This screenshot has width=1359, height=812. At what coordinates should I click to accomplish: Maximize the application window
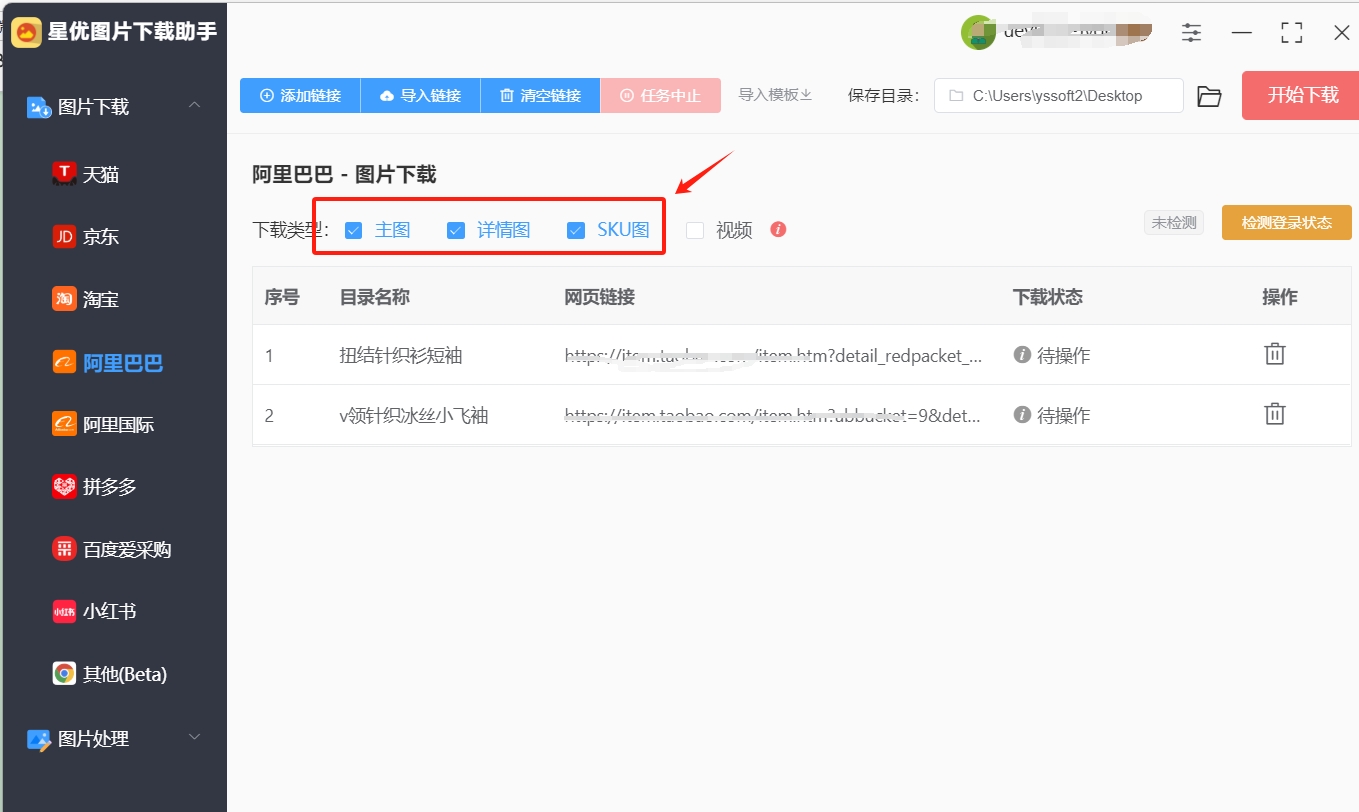[x=1292, y=33]
